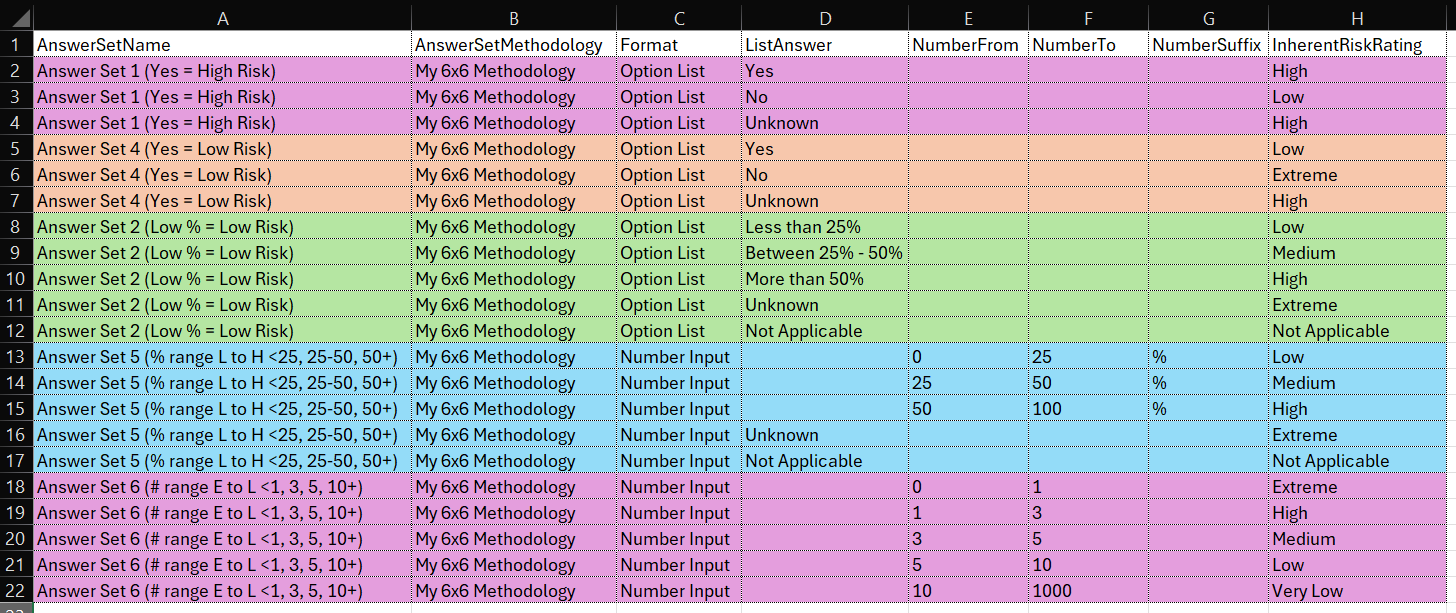Select the 'My 6x6 Methodology' cell in row 2
The width and height of the screenshot is (1456, 613).
(514, 71)
